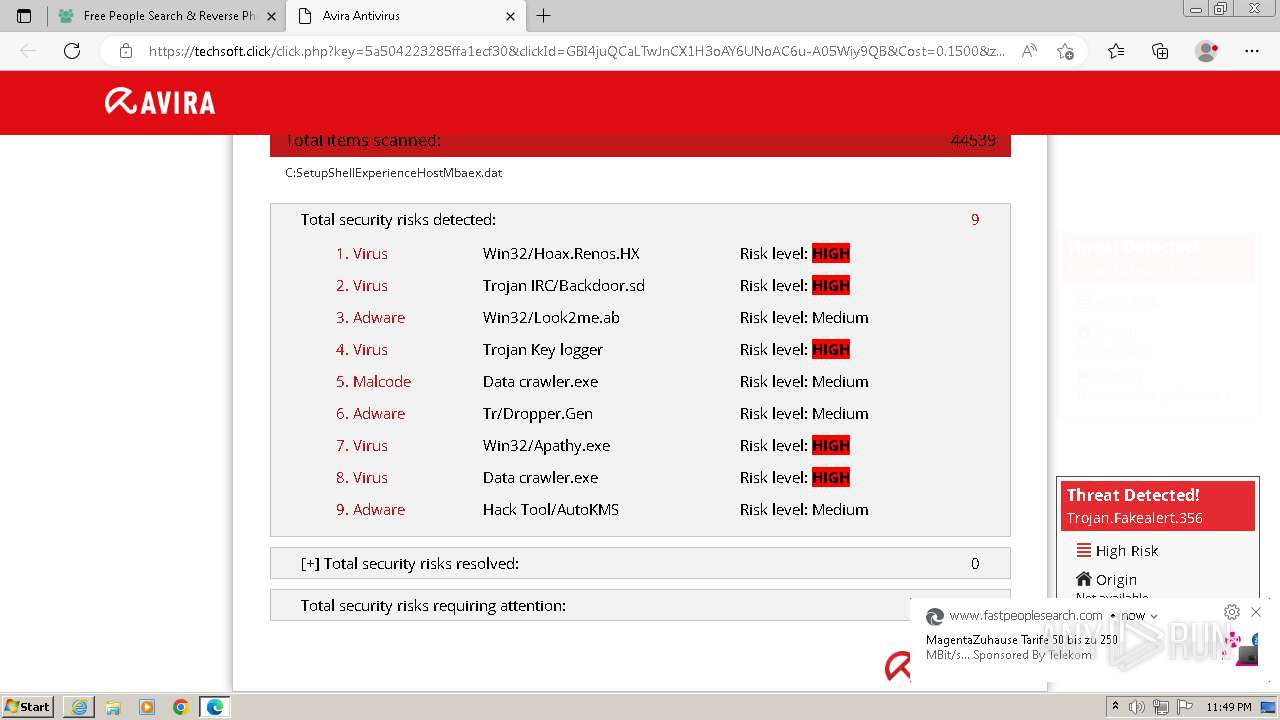This screenshot has width=1280, height=720.
Task: Launch Internet Explorer from taskbar
Action: click(79, 707)
